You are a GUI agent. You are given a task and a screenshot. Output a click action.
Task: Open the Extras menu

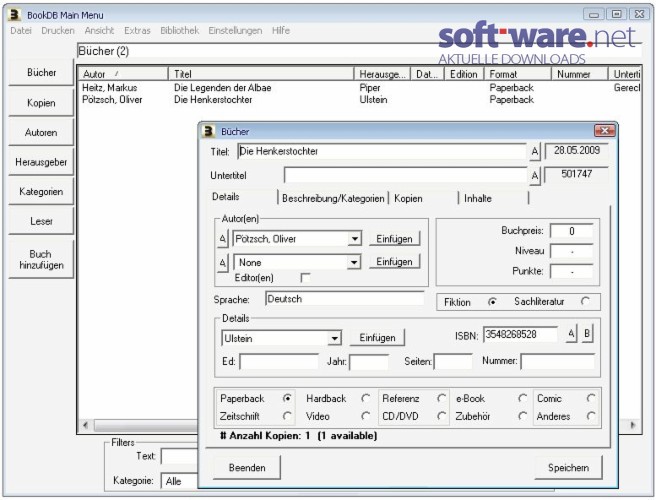tap(137, 31)
